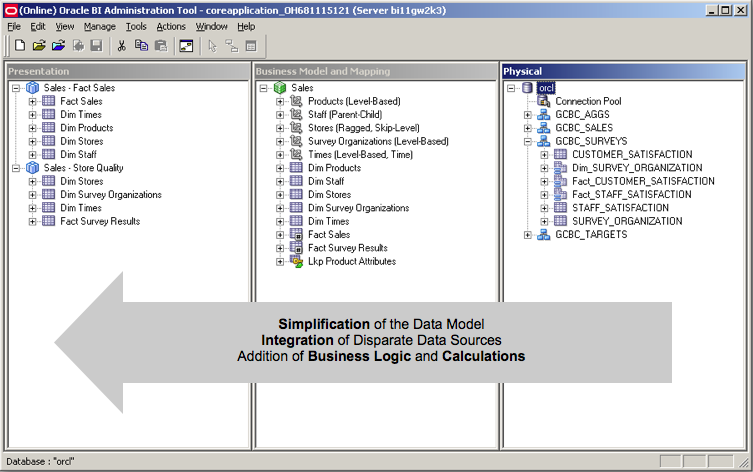Click the Cut scissors icon
The height and width of the screenshot is (472, 753).
[122, 46]
